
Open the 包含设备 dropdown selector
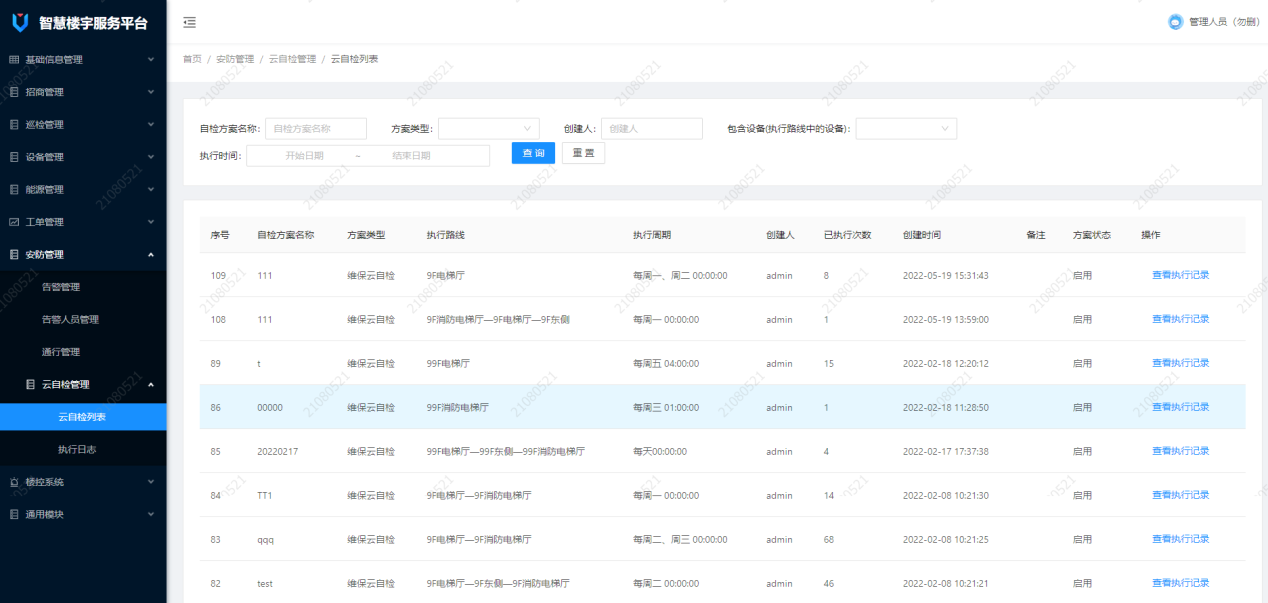[905, 128]
